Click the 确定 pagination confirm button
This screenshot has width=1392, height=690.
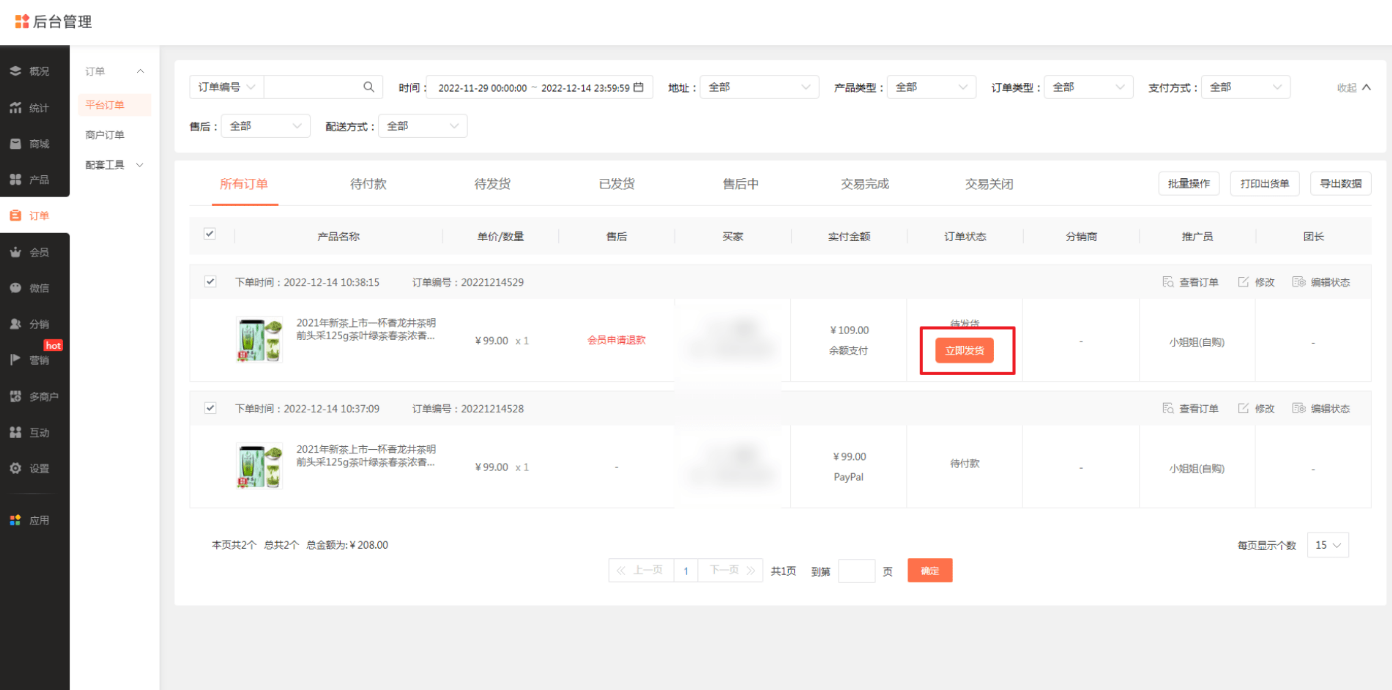pos(930,570)
